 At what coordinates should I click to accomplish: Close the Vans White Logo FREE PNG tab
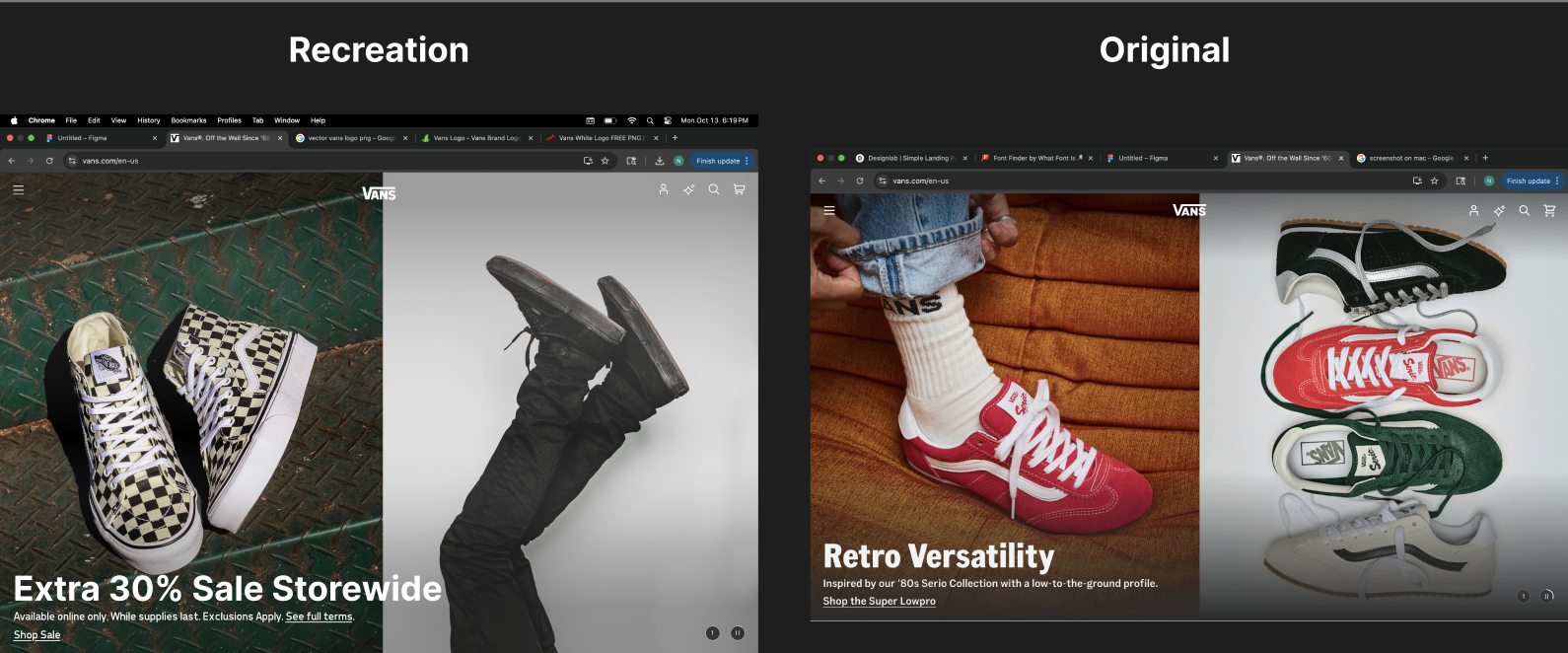655,138
